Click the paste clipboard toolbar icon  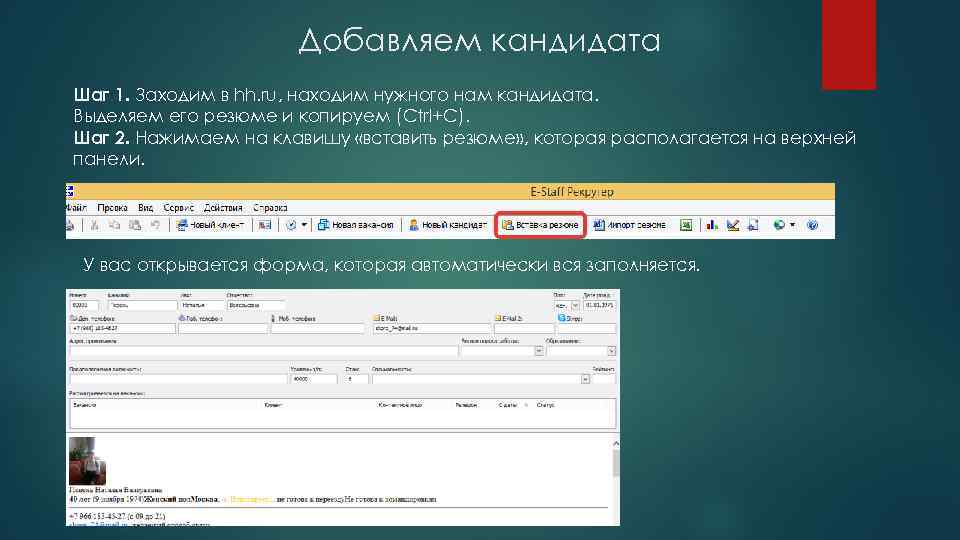click(x=135, y=225)
